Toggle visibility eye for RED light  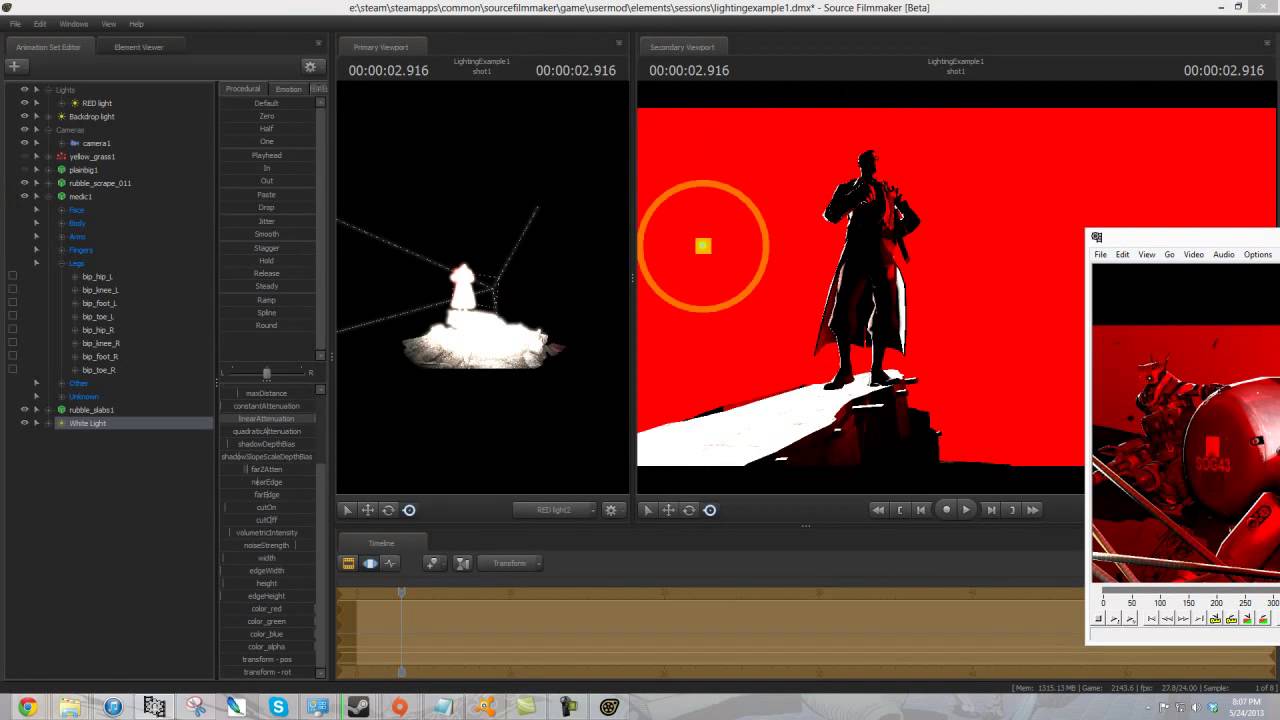click(x=24, y=103)
